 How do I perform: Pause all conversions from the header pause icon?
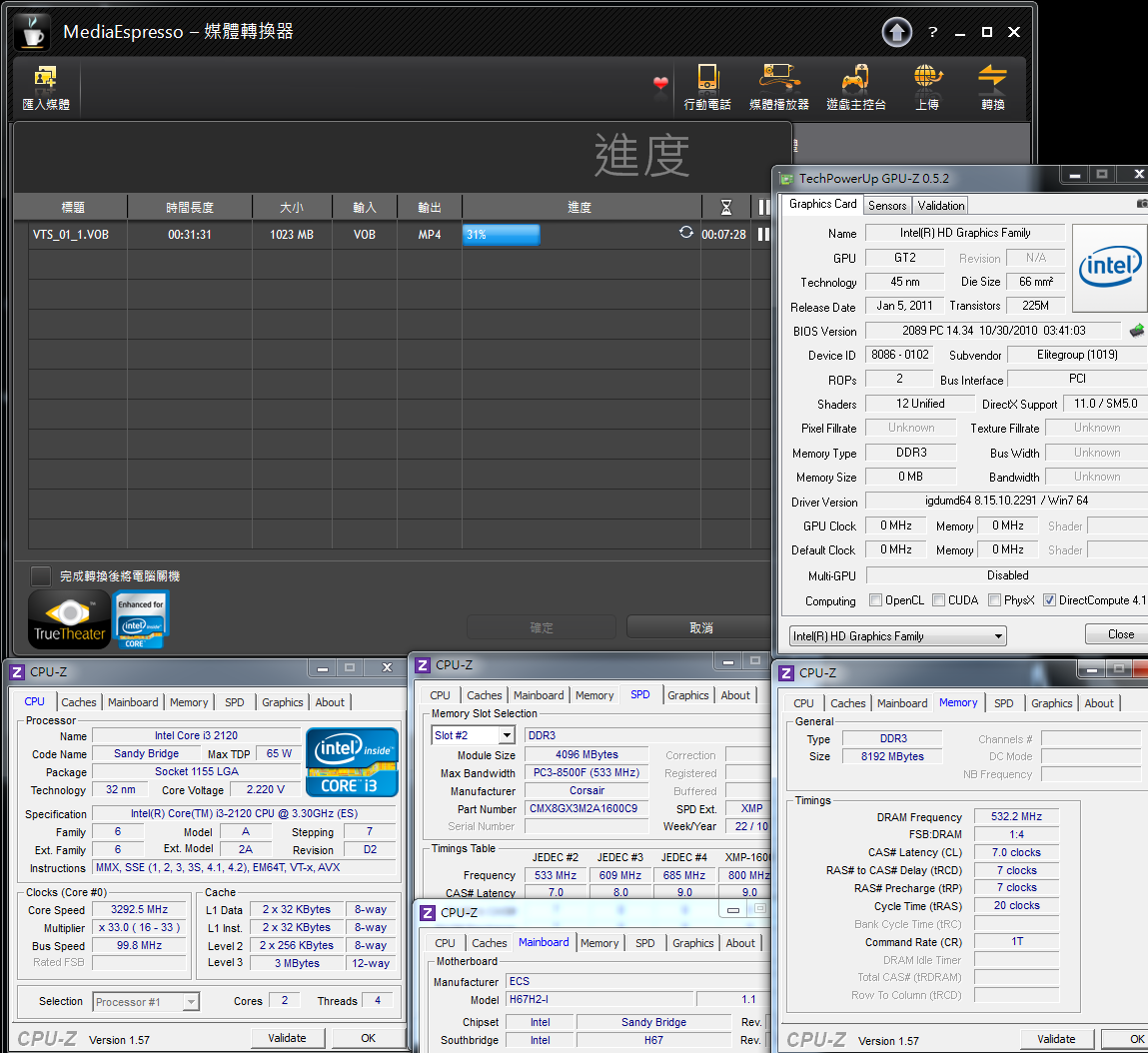pyautogui.click(x=763, y=207)
